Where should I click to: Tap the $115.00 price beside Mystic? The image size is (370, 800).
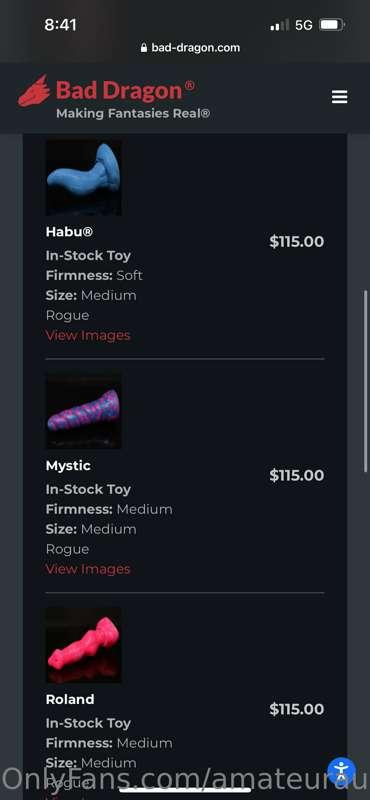pos(297,476)
